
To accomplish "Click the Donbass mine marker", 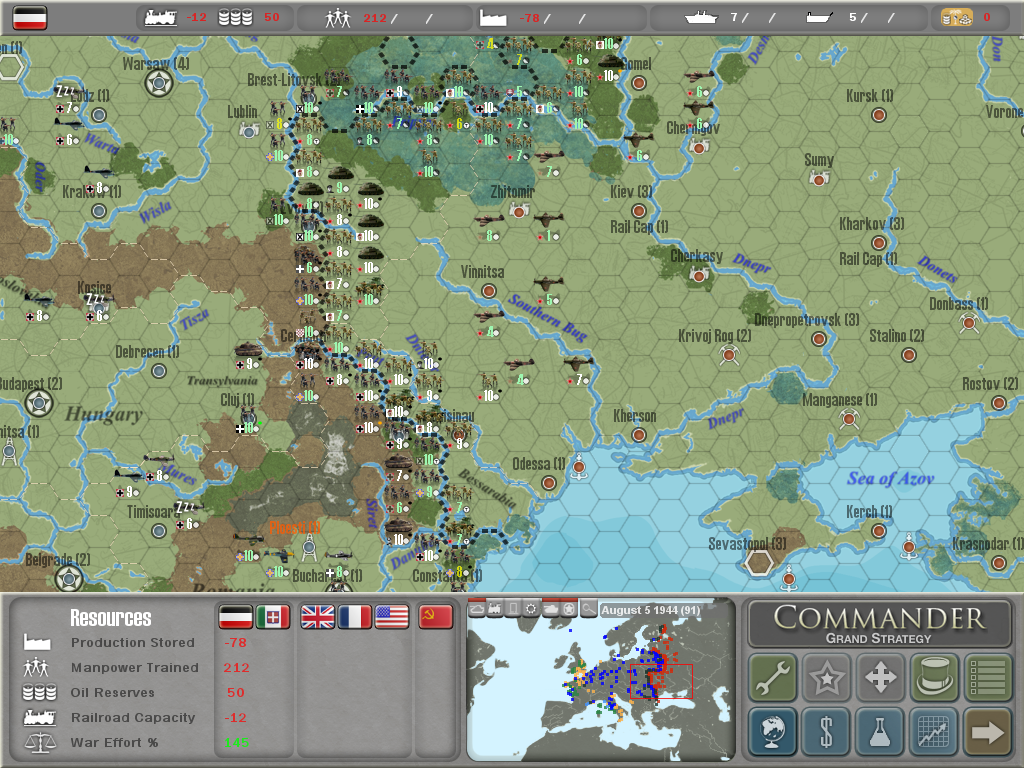I will click(969, 323).
